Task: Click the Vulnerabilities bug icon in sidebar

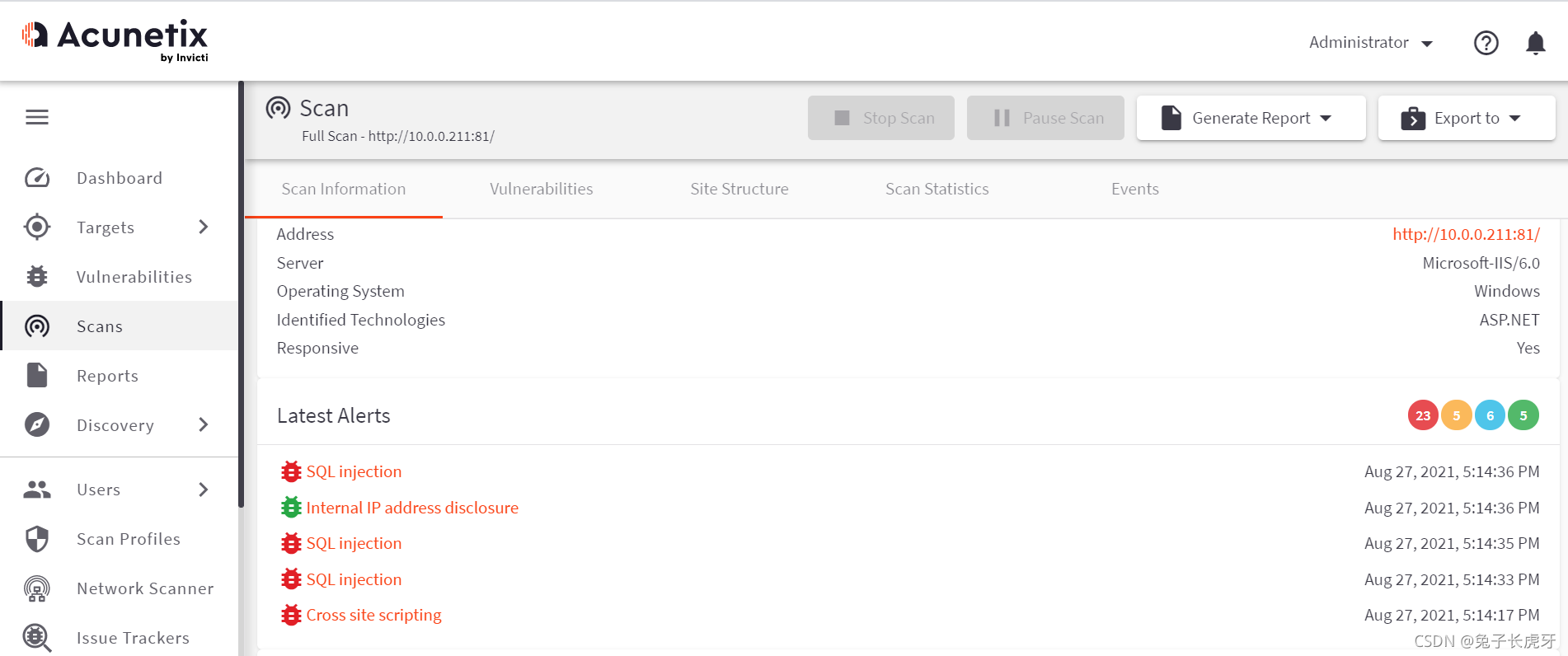Action: point(37,276)
